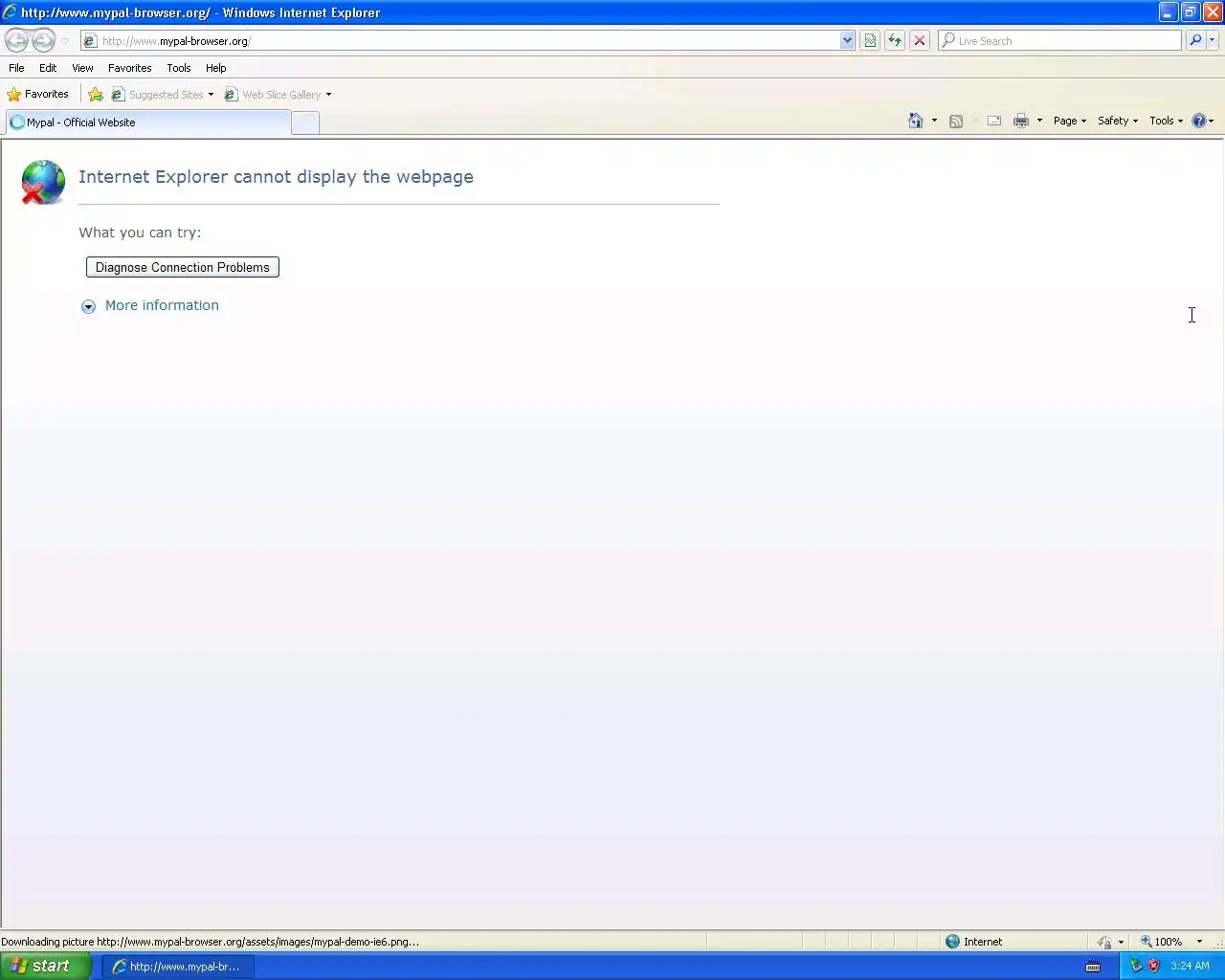Screen dimensions: 1225x980
Task: Open the Favorites Center star button
Action: pyautogui.click(x=38, y=95)
